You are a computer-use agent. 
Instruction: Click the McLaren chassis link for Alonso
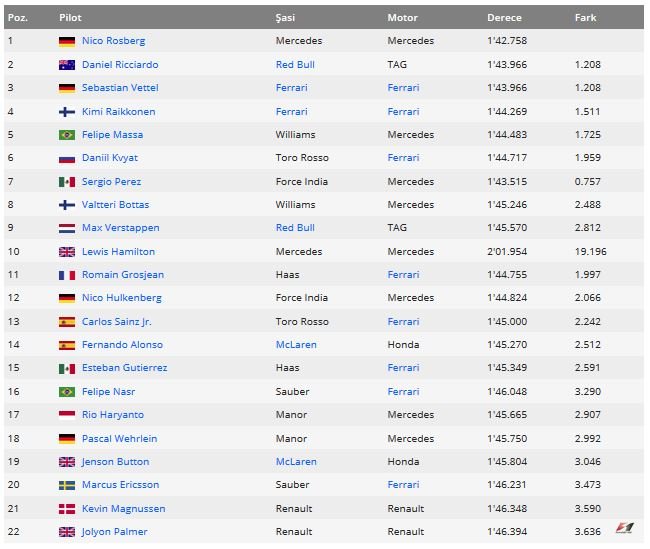296,345
